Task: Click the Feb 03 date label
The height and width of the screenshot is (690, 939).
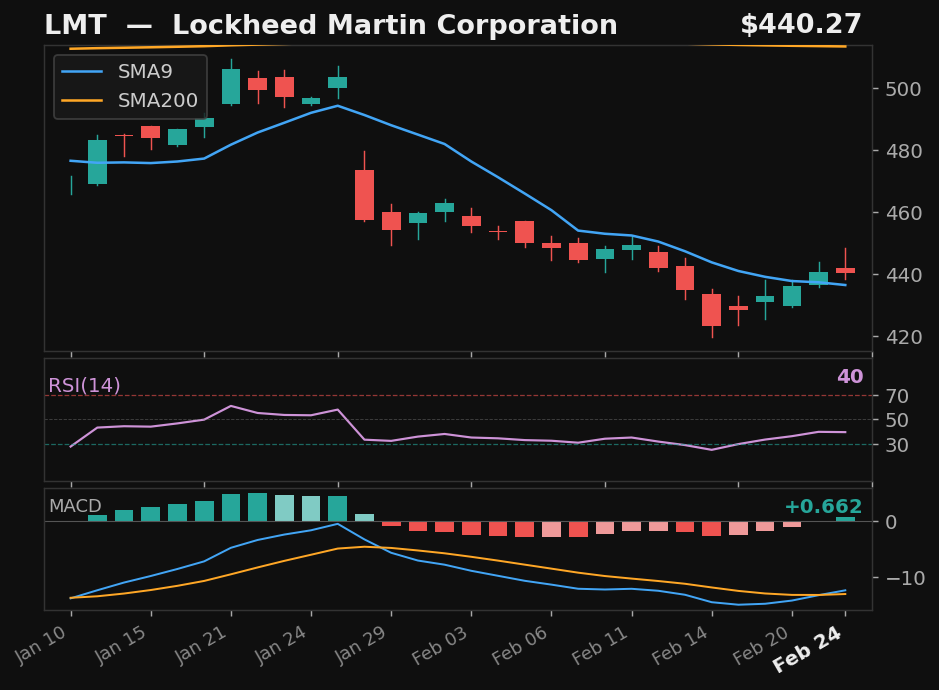Action: pos(440,646)
